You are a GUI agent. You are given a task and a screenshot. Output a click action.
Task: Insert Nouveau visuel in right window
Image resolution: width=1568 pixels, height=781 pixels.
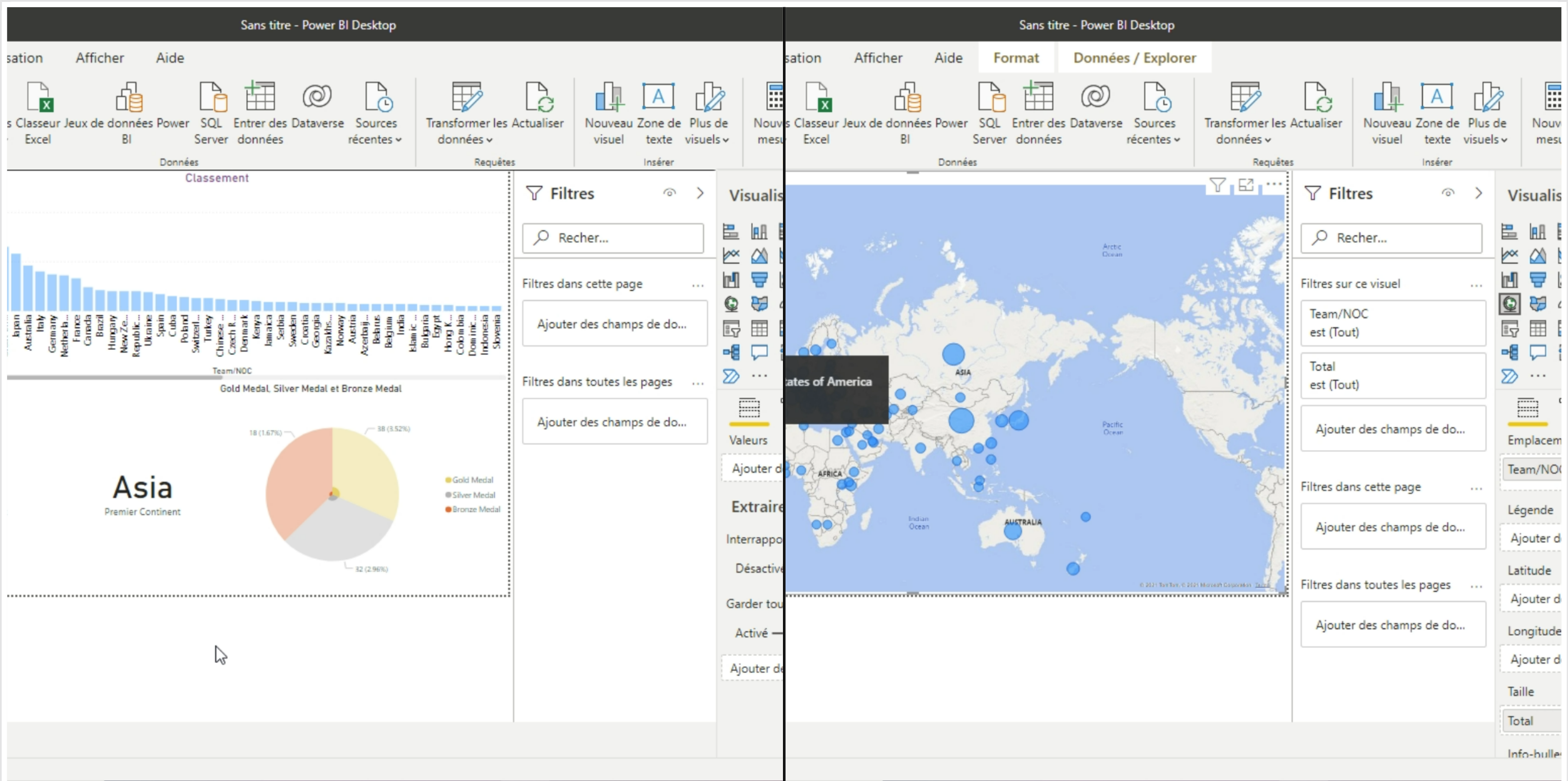(x=1387, y=113)
